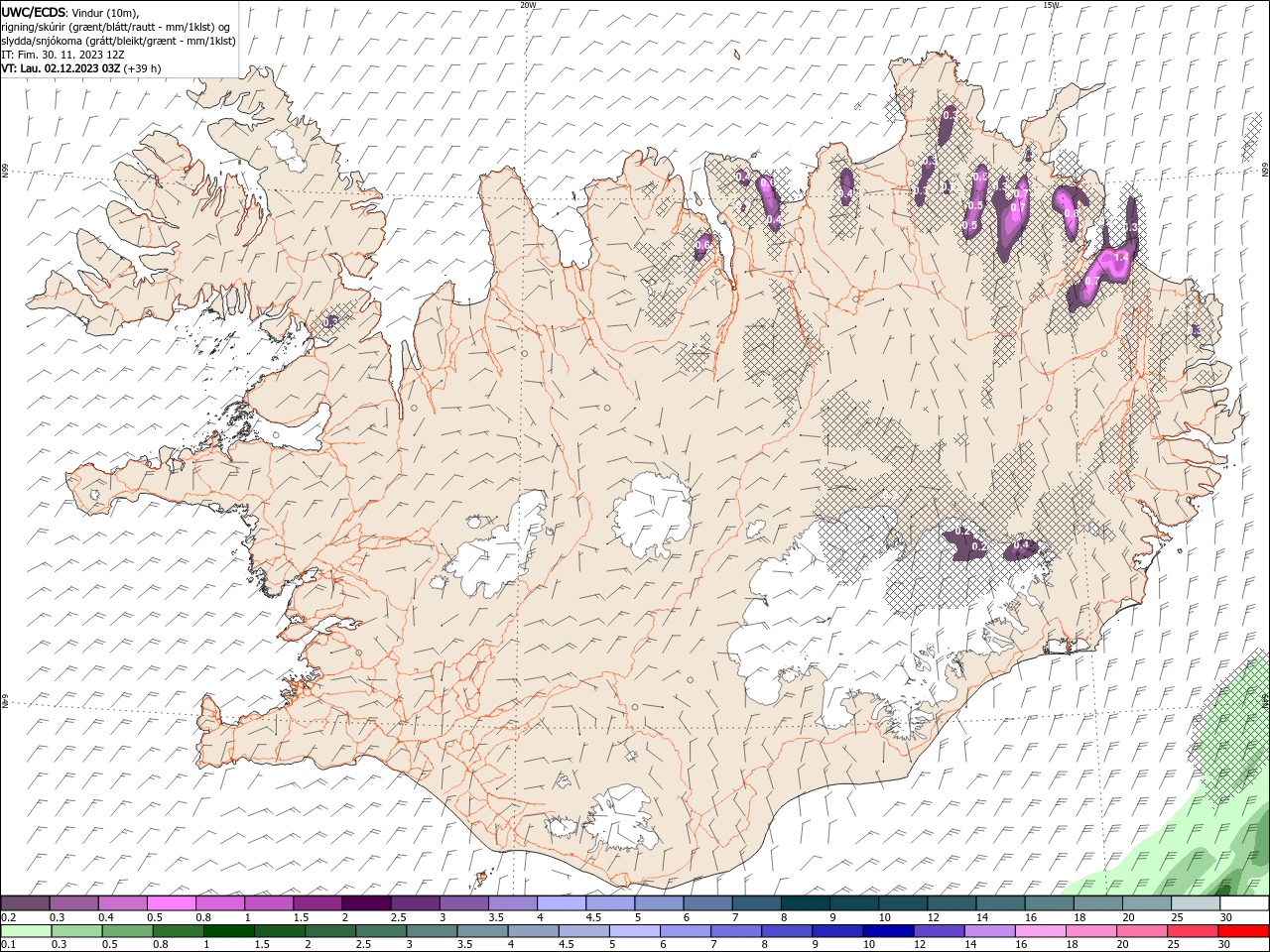
Task: Select upper legend swatch between 0.3 and 0.4
Action: click(x=73, y=903)
